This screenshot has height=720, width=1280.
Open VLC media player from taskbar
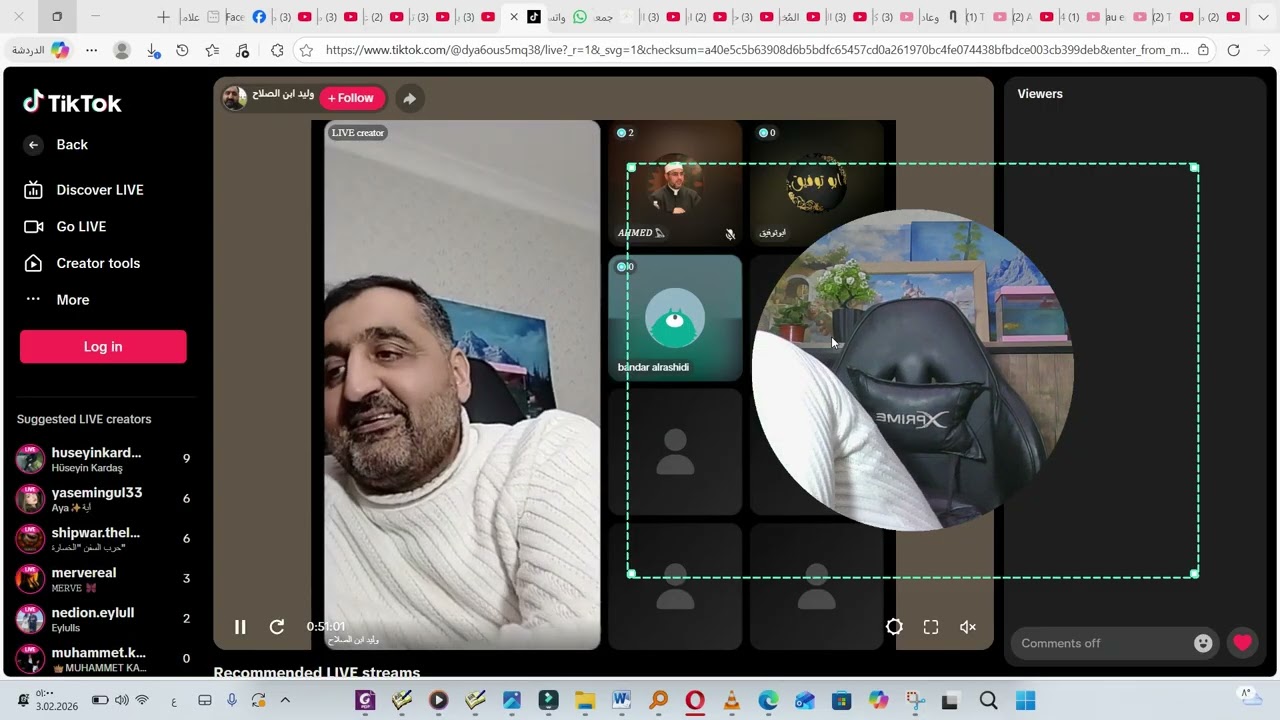pyautogui.click(x=732, y=700)
